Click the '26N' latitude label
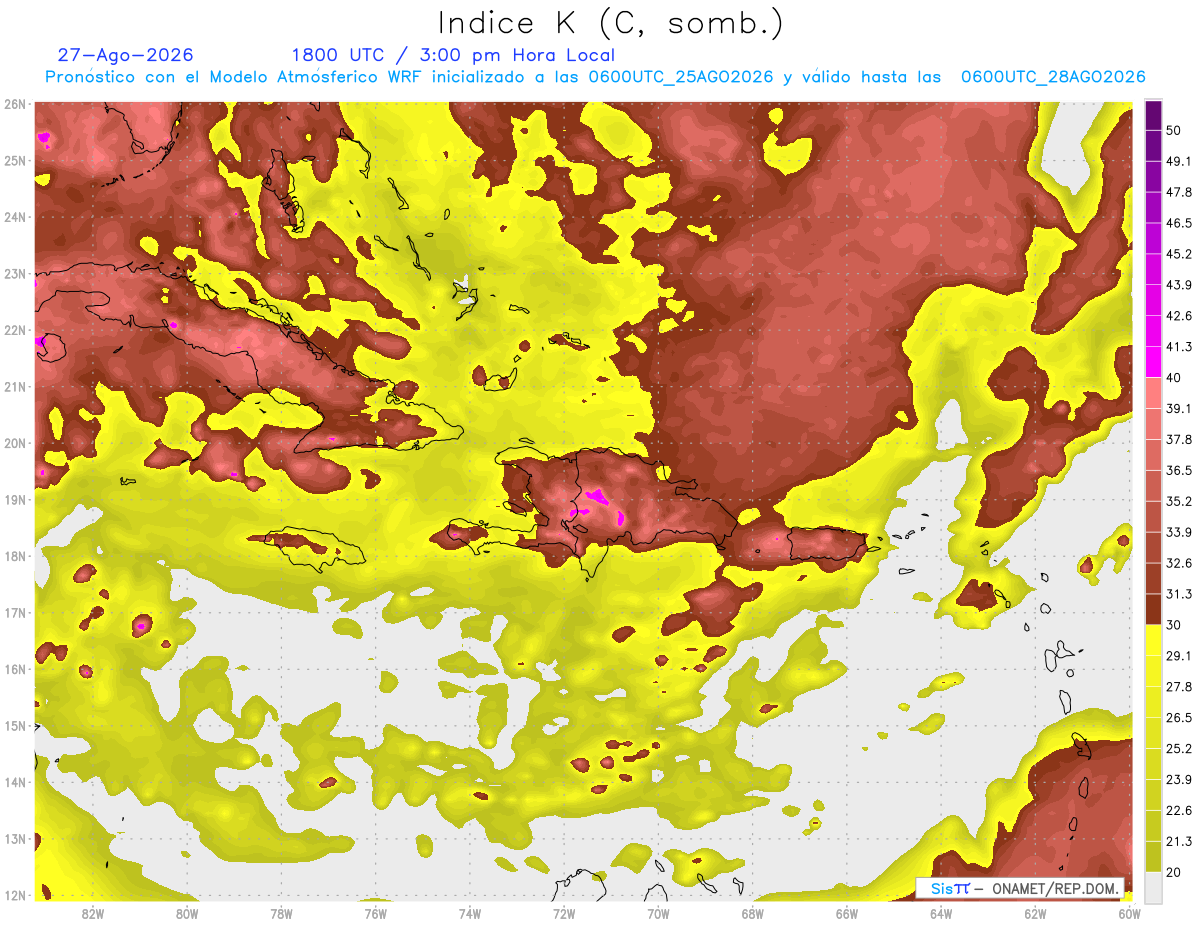 (x=15, y=104)
